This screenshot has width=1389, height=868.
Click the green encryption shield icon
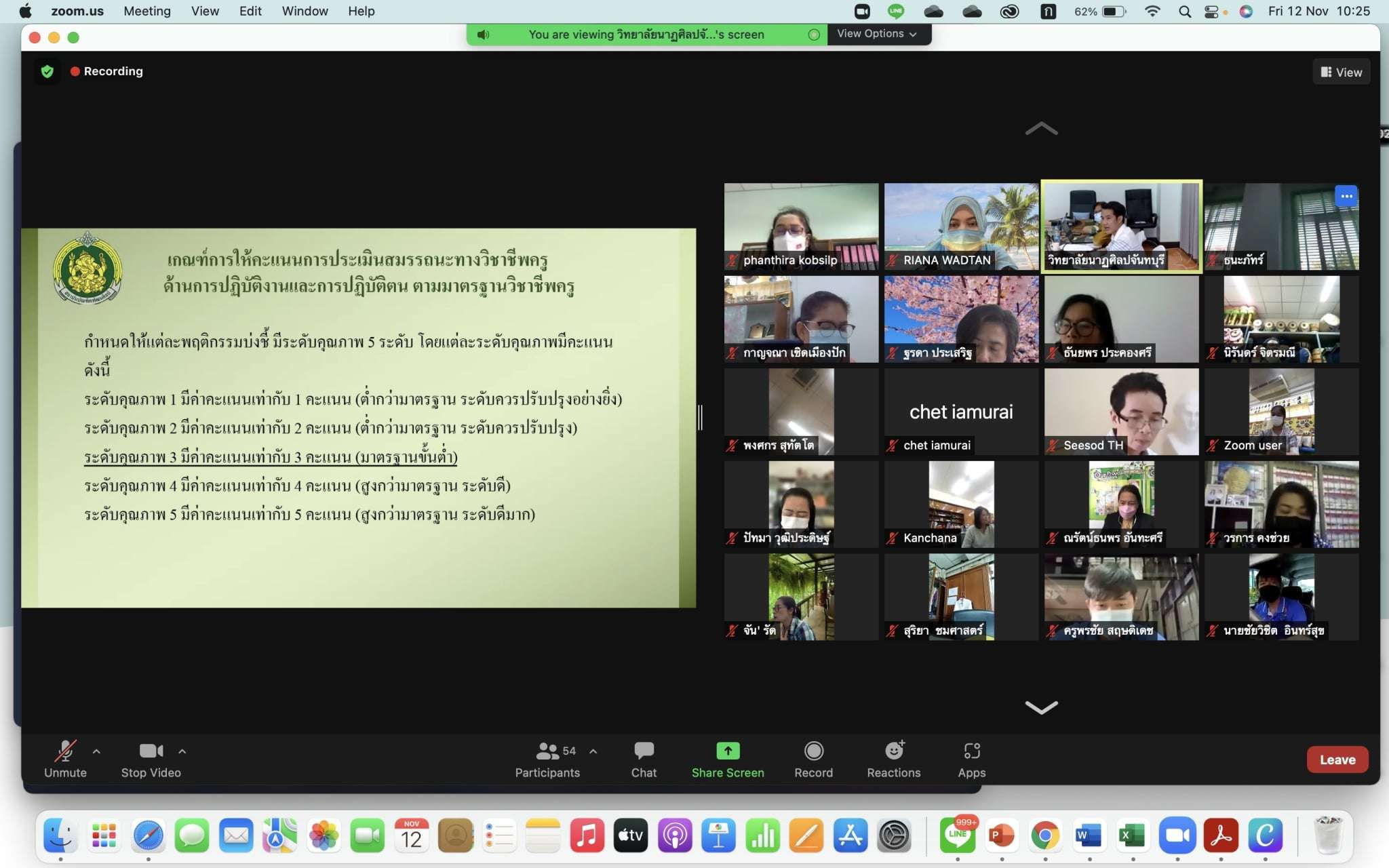(47, 71)
